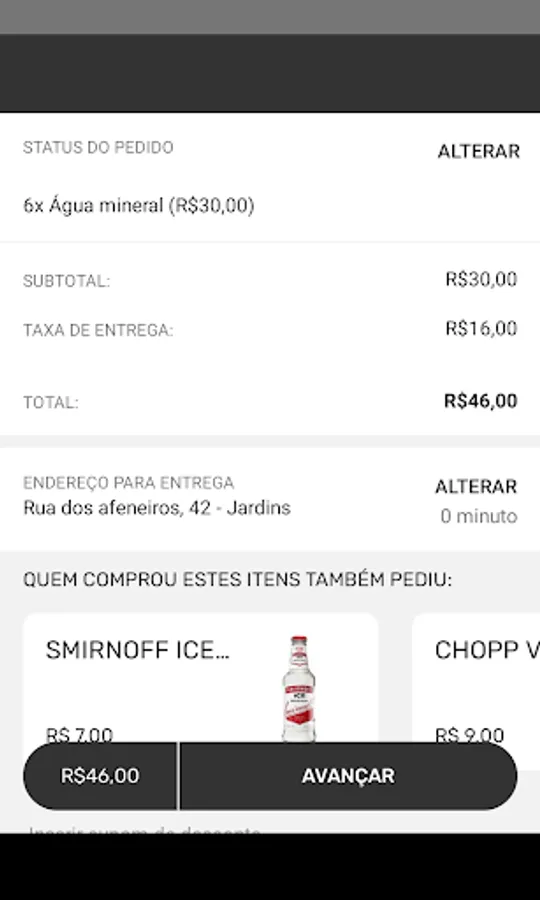Select the Smirnoff Ice bottle image
The image size is (540, 900).
[x=298, y=688]
